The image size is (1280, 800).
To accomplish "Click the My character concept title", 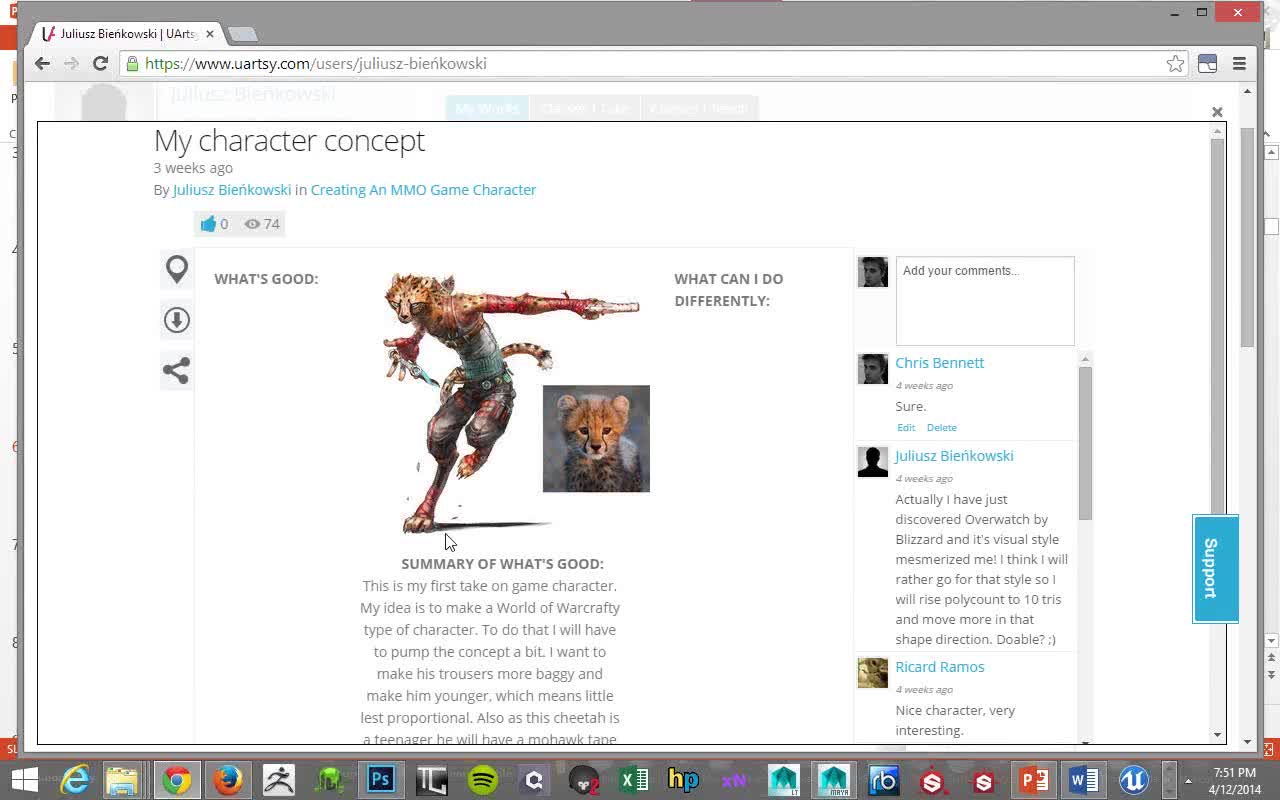I will [x=289, y=141].
